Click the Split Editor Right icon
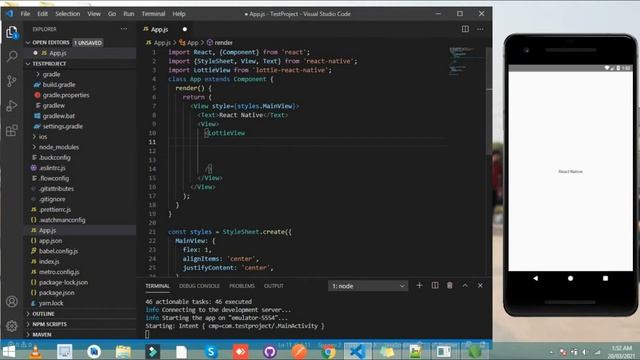This screenshot has height=360, width=640. click(465, 29)
